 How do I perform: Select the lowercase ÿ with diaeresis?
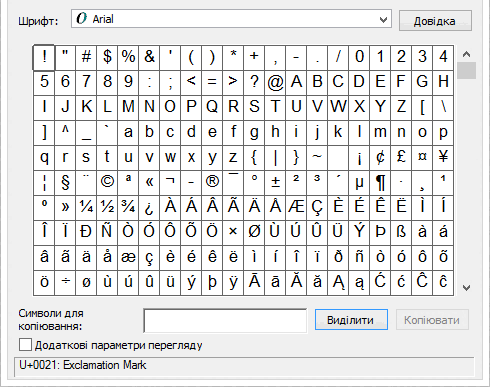[x=233, y=282]
